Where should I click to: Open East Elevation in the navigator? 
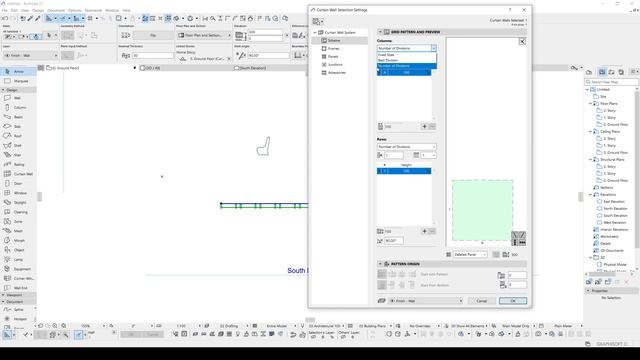[x=613, y=202]
